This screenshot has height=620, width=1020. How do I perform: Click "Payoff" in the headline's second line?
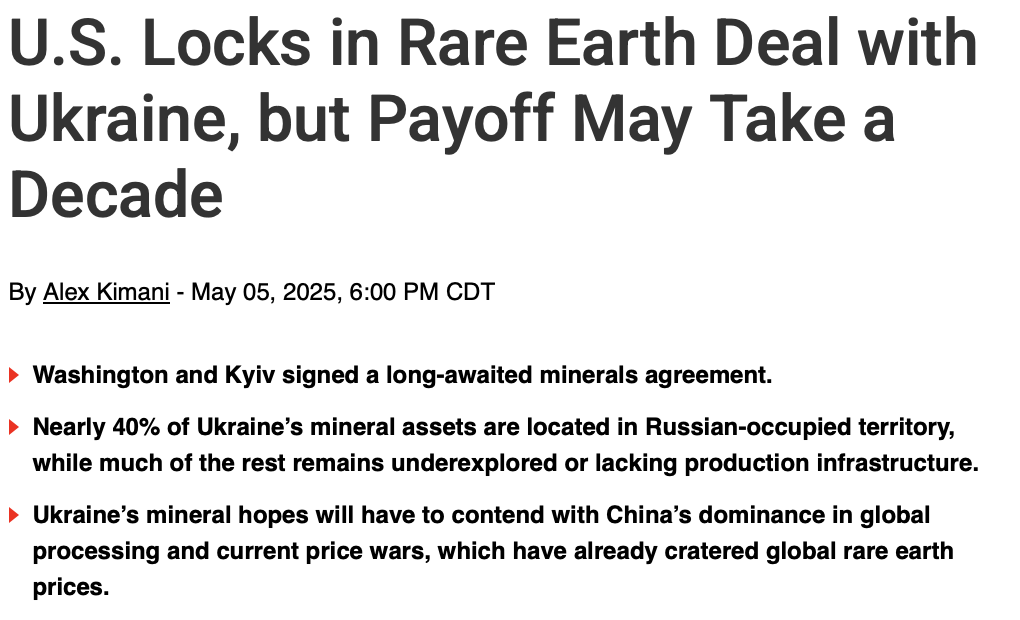click(461, 118)
